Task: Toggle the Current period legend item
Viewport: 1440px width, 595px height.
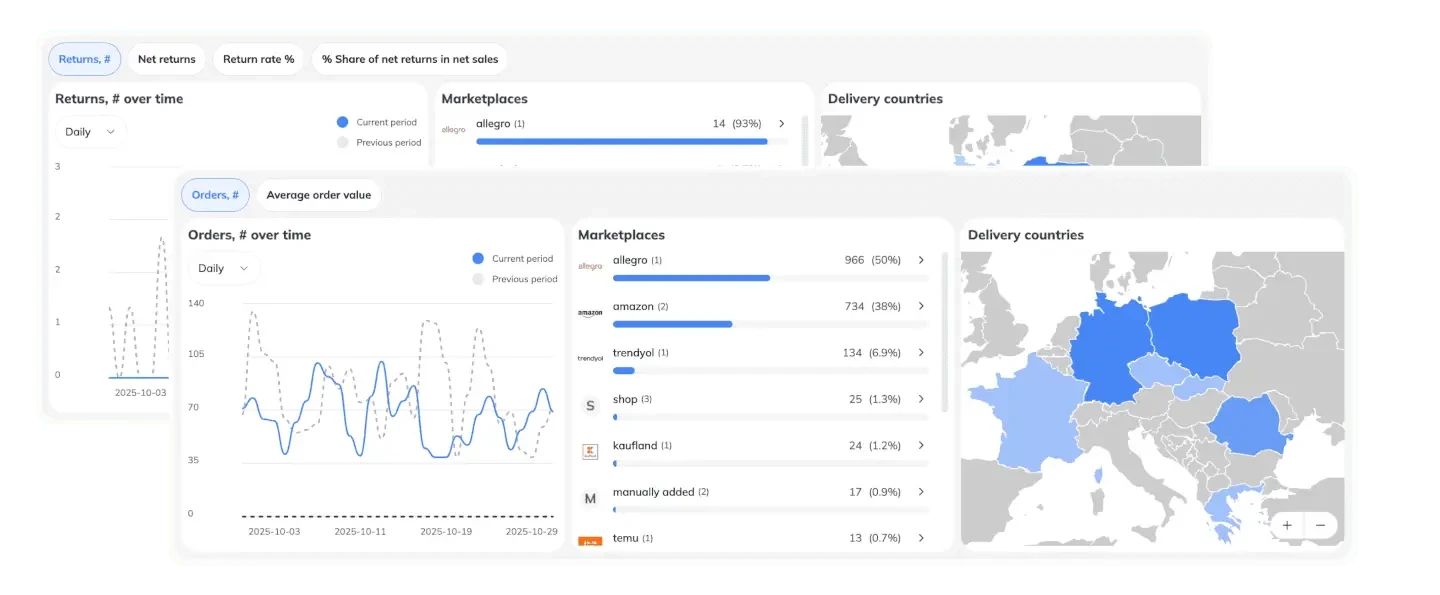Action: [x=513, y=258]
